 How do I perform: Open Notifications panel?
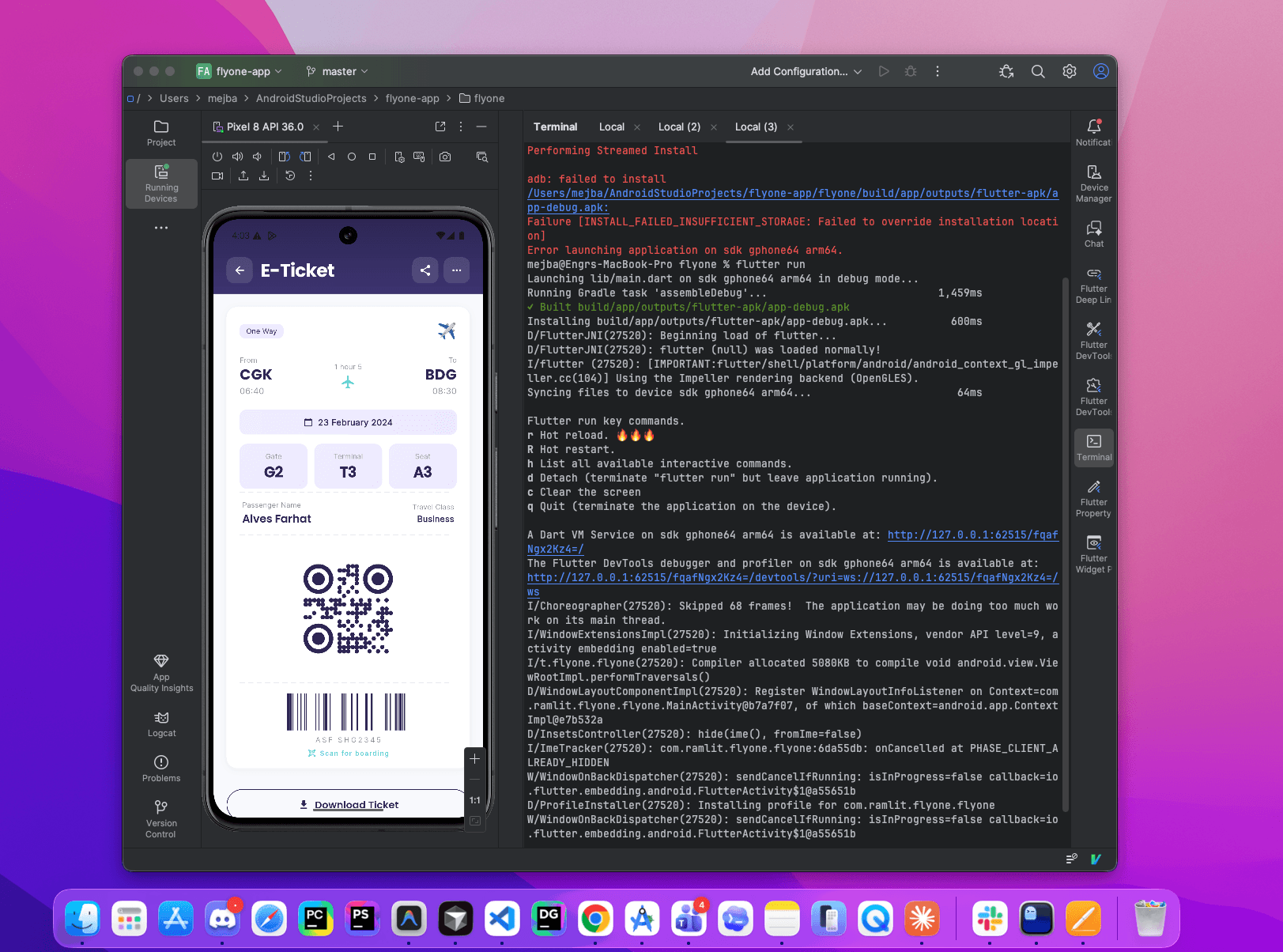tap(1094, 133)
